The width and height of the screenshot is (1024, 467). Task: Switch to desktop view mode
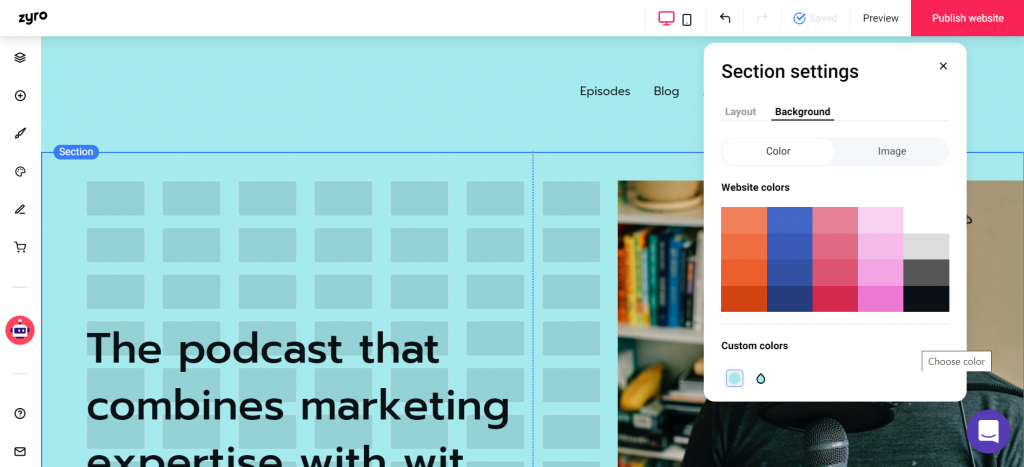[665, 18]
